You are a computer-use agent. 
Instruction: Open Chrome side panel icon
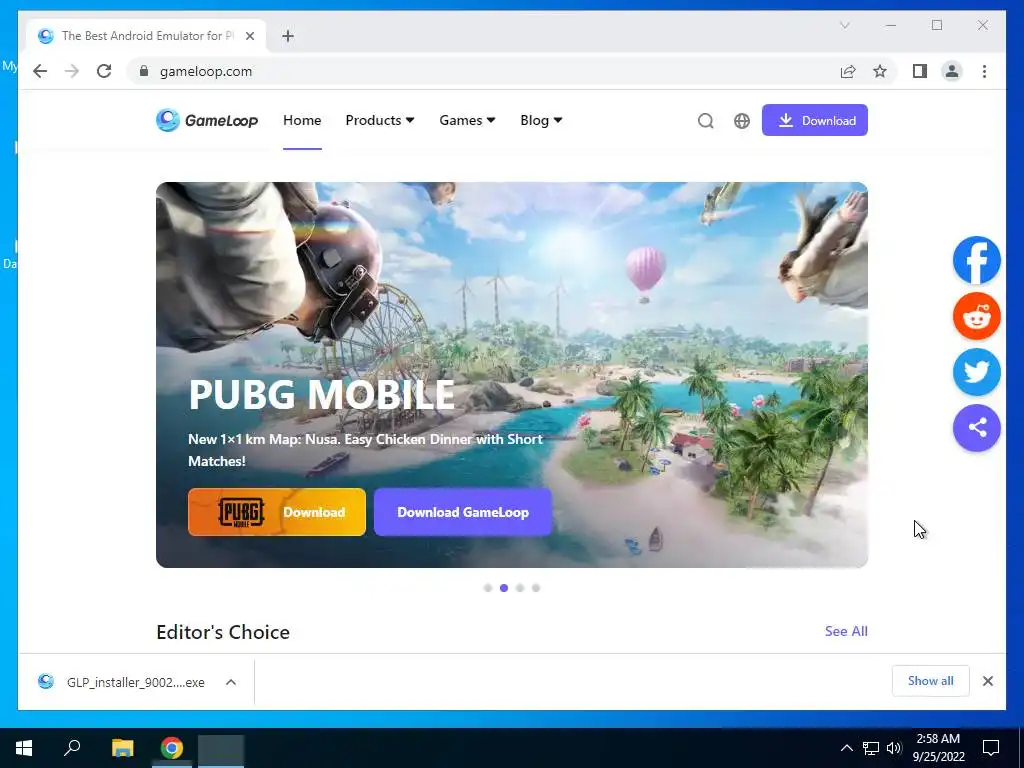coord(920,71)
